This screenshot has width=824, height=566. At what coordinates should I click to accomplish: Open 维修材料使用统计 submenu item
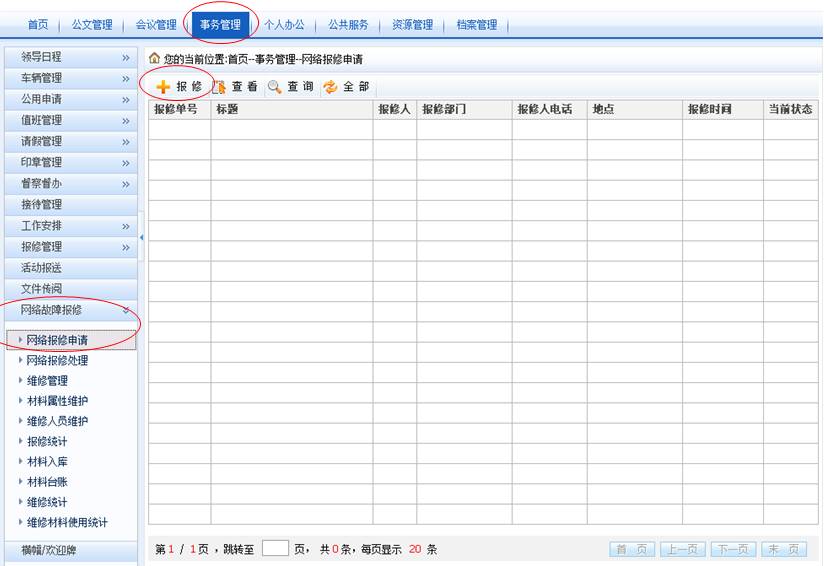(67, 522)
